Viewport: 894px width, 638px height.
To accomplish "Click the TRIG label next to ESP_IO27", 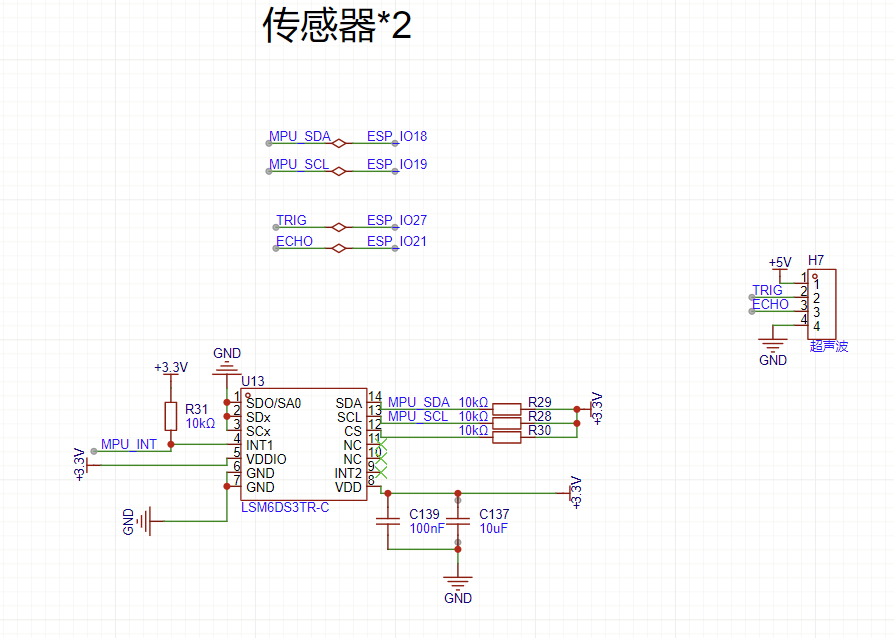I will tap(291, 220).
